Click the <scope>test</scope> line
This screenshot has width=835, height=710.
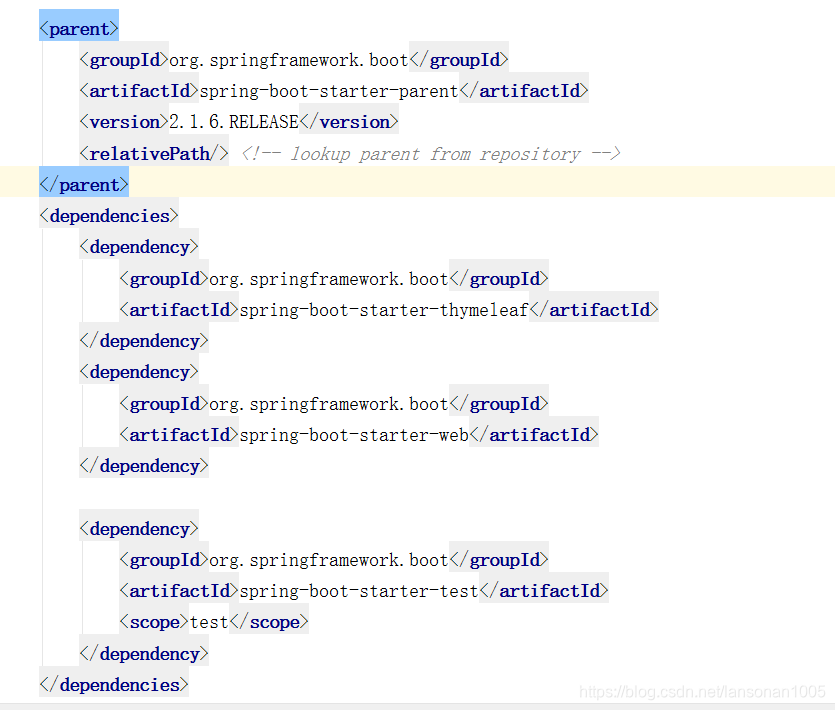coord(214,622)
